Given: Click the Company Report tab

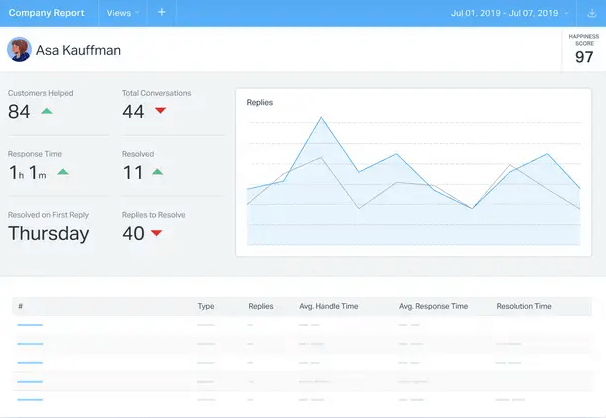Looking at the screenshot, I should [x=46, y=13].
